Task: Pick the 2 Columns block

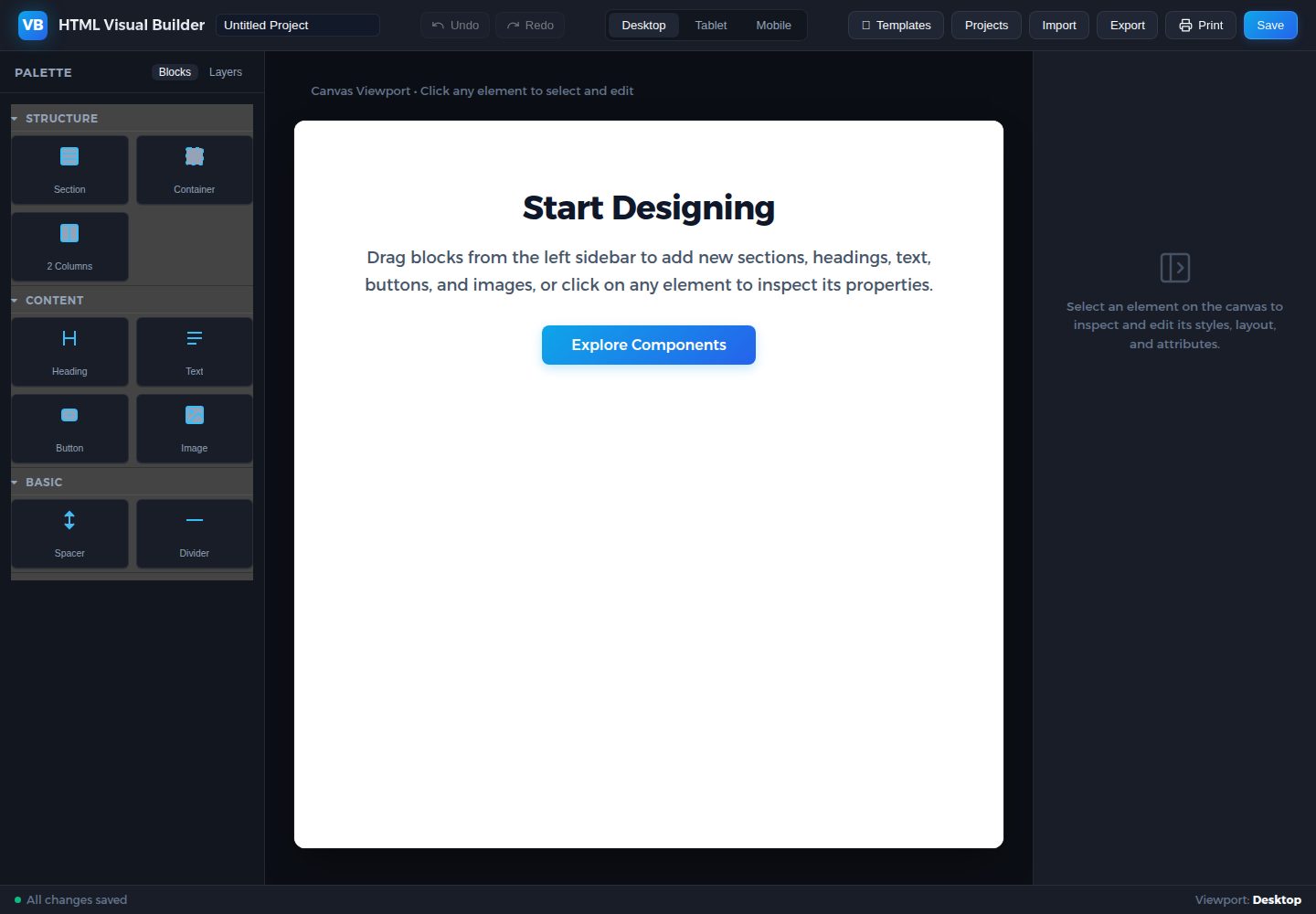Action: [x=69, y=247]
